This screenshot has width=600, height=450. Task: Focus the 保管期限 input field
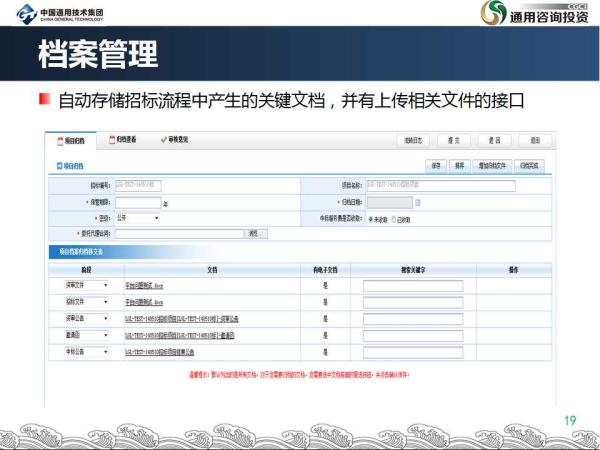point(137,202)
